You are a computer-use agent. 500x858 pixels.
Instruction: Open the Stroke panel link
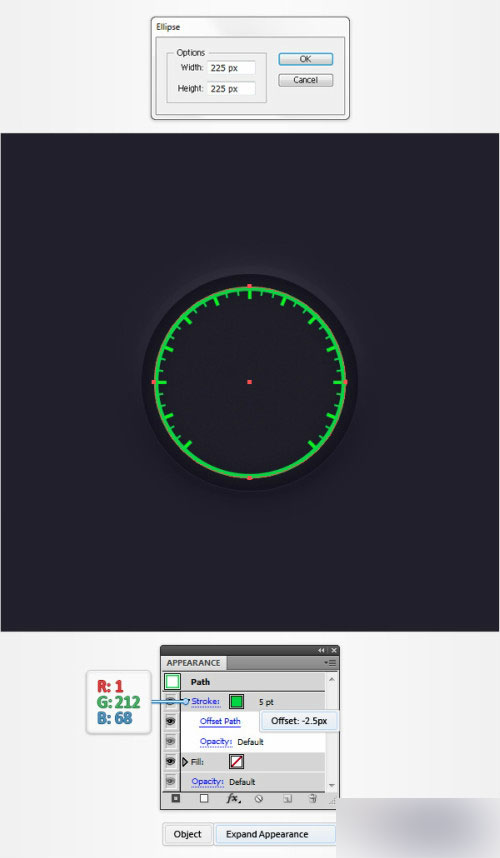(x=206, y=702)
